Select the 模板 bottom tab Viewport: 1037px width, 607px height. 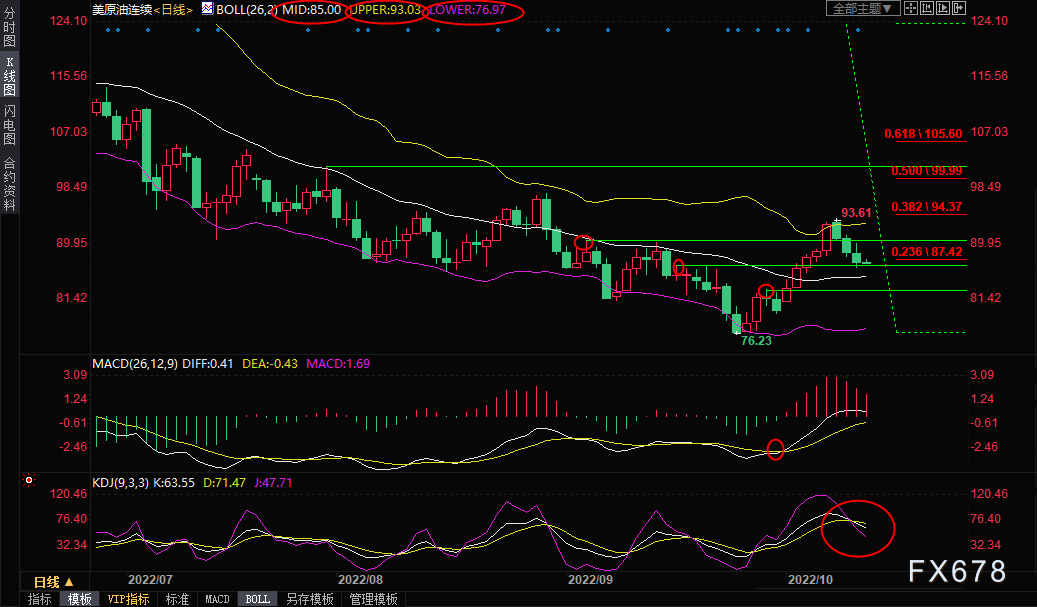point(79,599)
